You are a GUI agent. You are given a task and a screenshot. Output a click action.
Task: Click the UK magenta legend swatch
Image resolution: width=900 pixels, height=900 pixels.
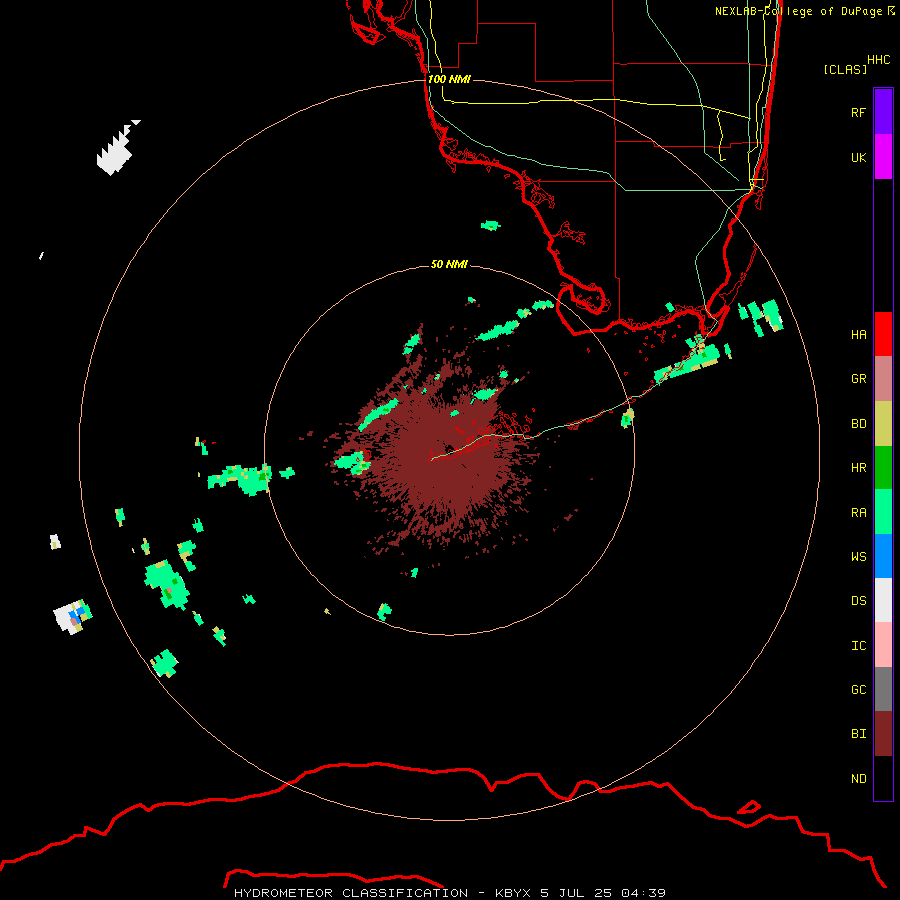tap(883, 157)
